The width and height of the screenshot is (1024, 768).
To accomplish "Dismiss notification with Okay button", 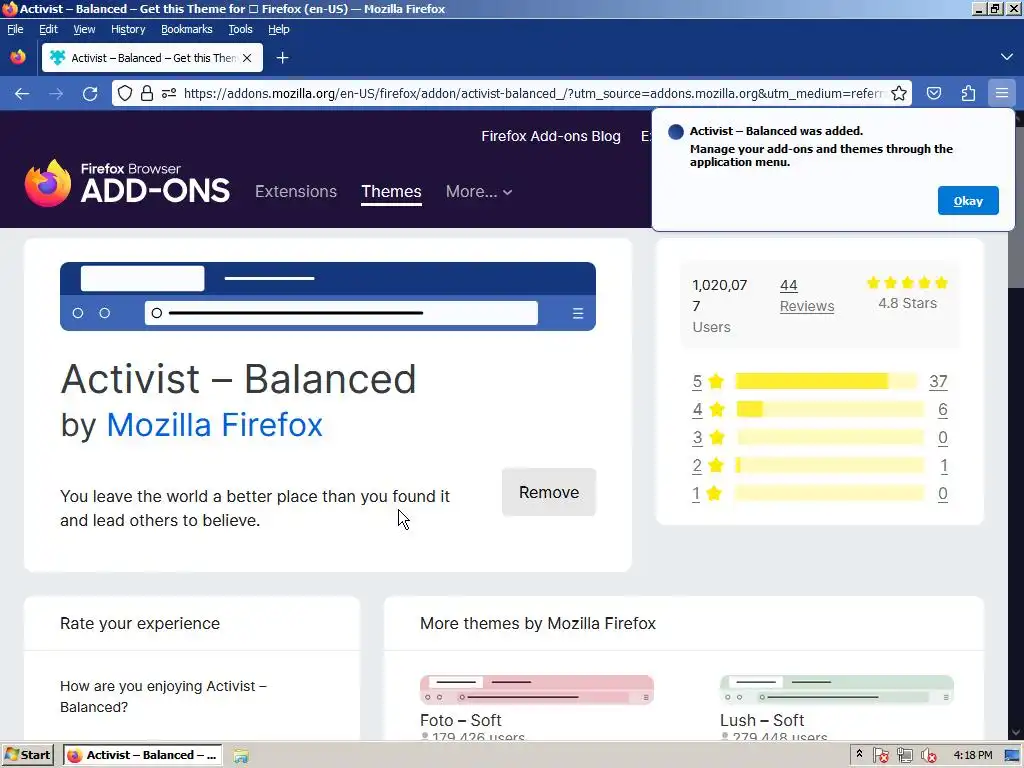I will tap(968, 200).
